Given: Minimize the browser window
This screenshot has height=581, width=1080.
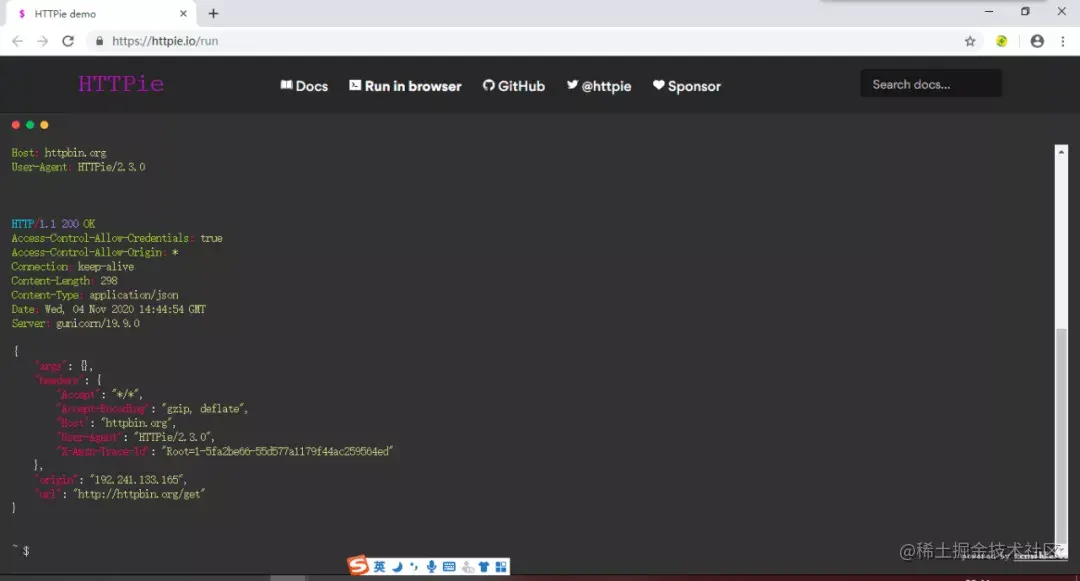Looking at the screenshot, I should pos(989,12).
